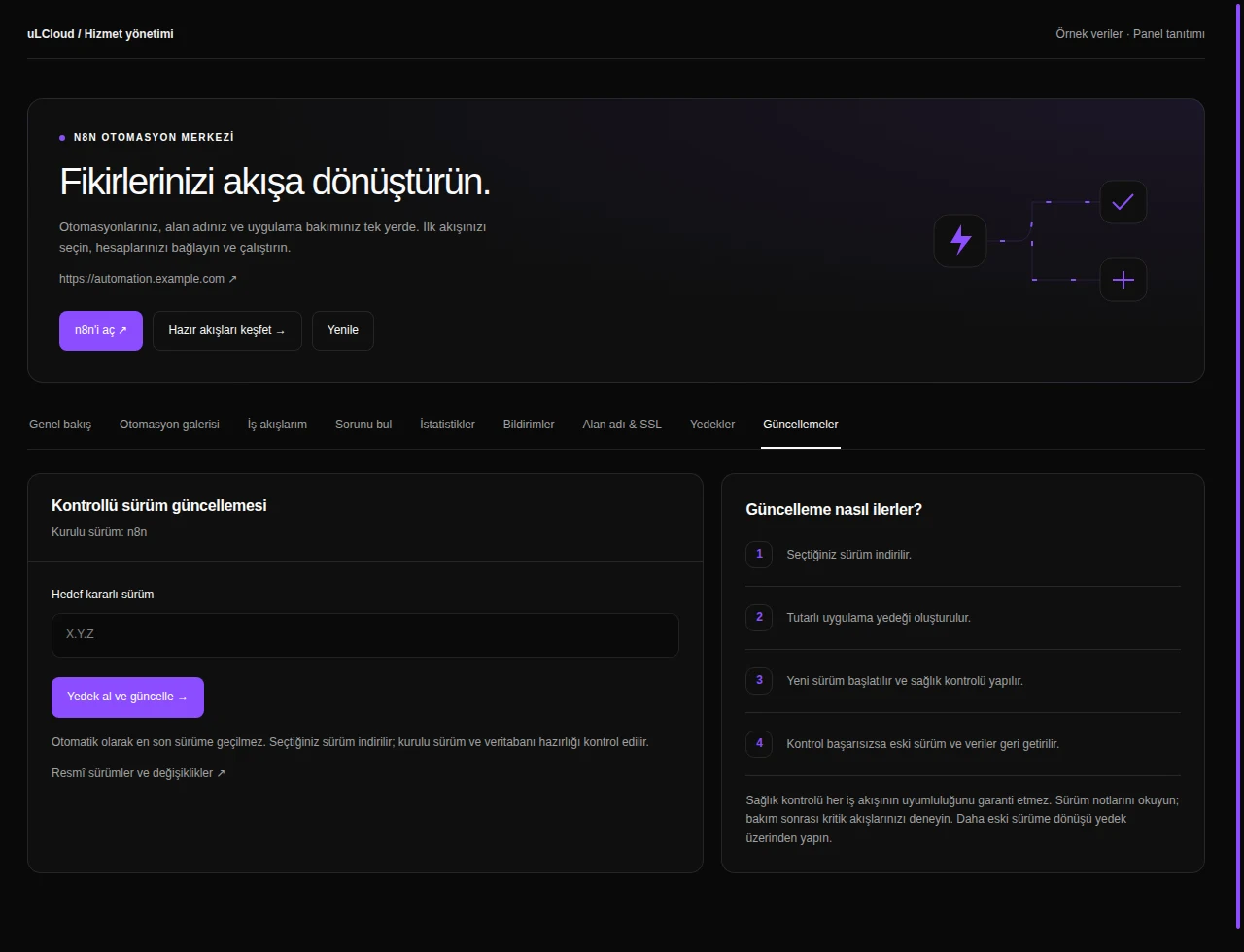Open the automation.example.com link
Screen dimensions: 1244x952
click(148, 279)
